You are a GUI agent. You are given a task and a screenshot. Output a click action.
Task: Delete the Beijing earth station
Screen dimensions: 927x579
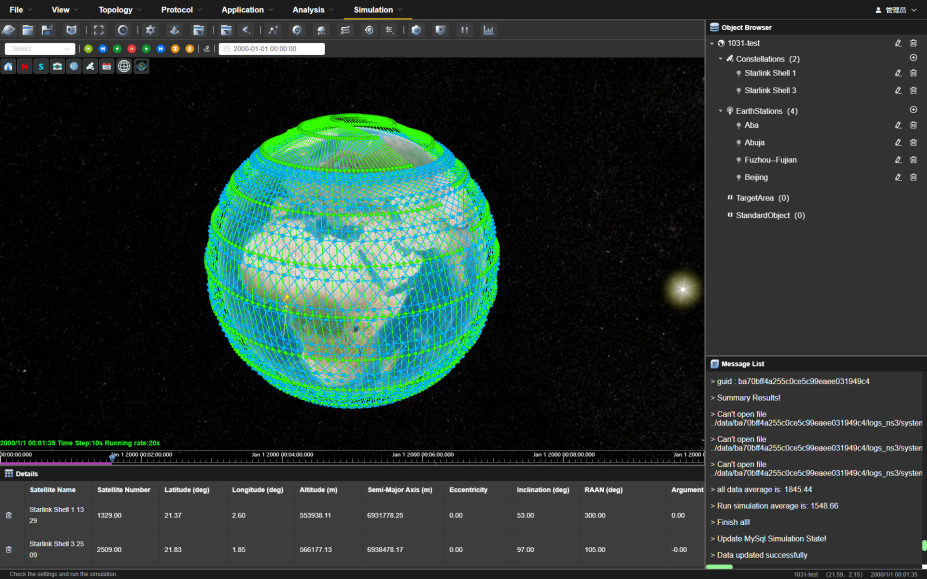(x=913, y=177)
